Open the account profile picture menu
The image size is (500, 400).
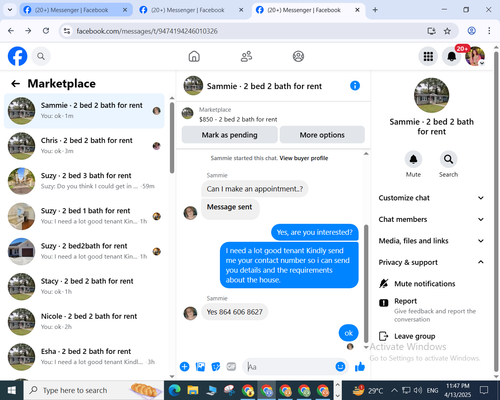pyautogui.click(x=475, y=56)
